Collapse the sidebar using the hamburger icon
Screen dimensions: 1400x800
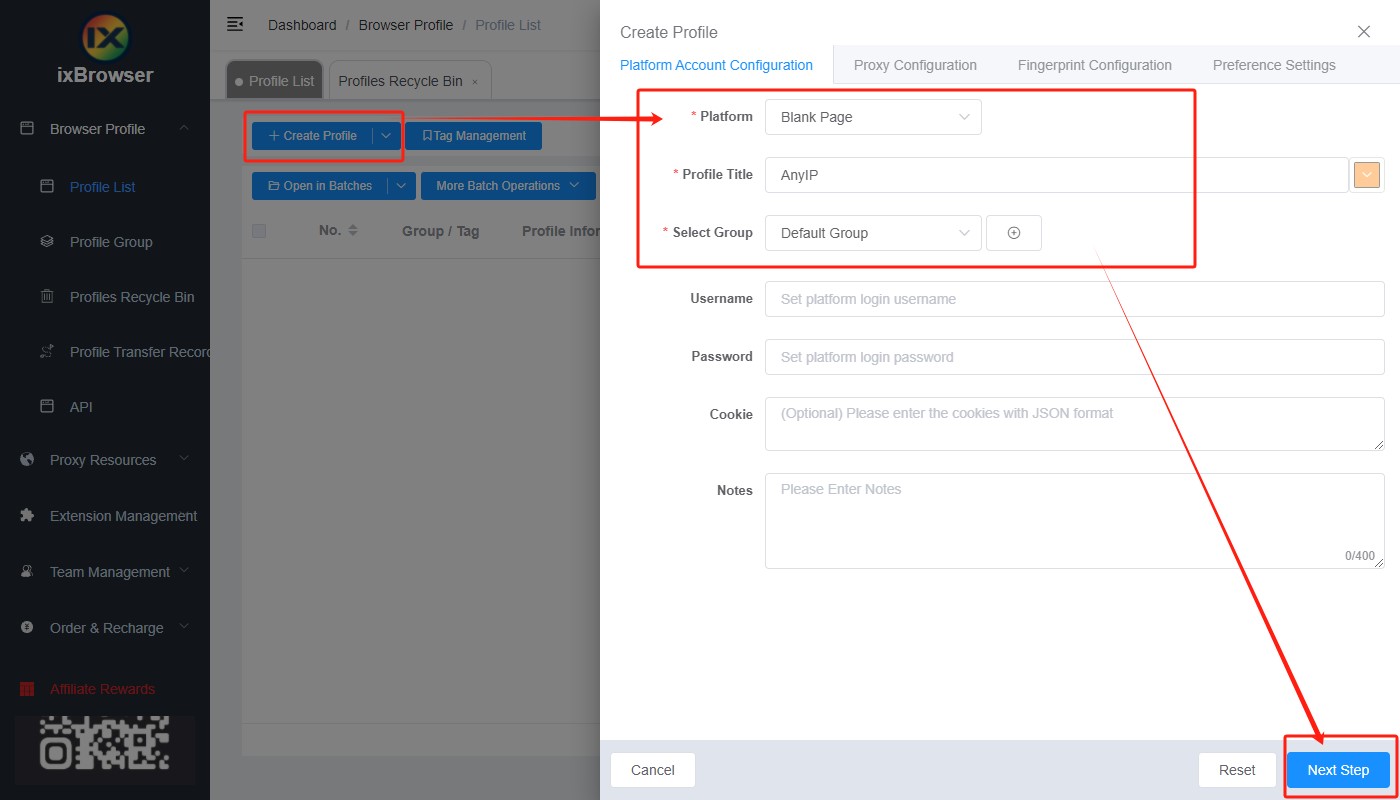point(235,24)
